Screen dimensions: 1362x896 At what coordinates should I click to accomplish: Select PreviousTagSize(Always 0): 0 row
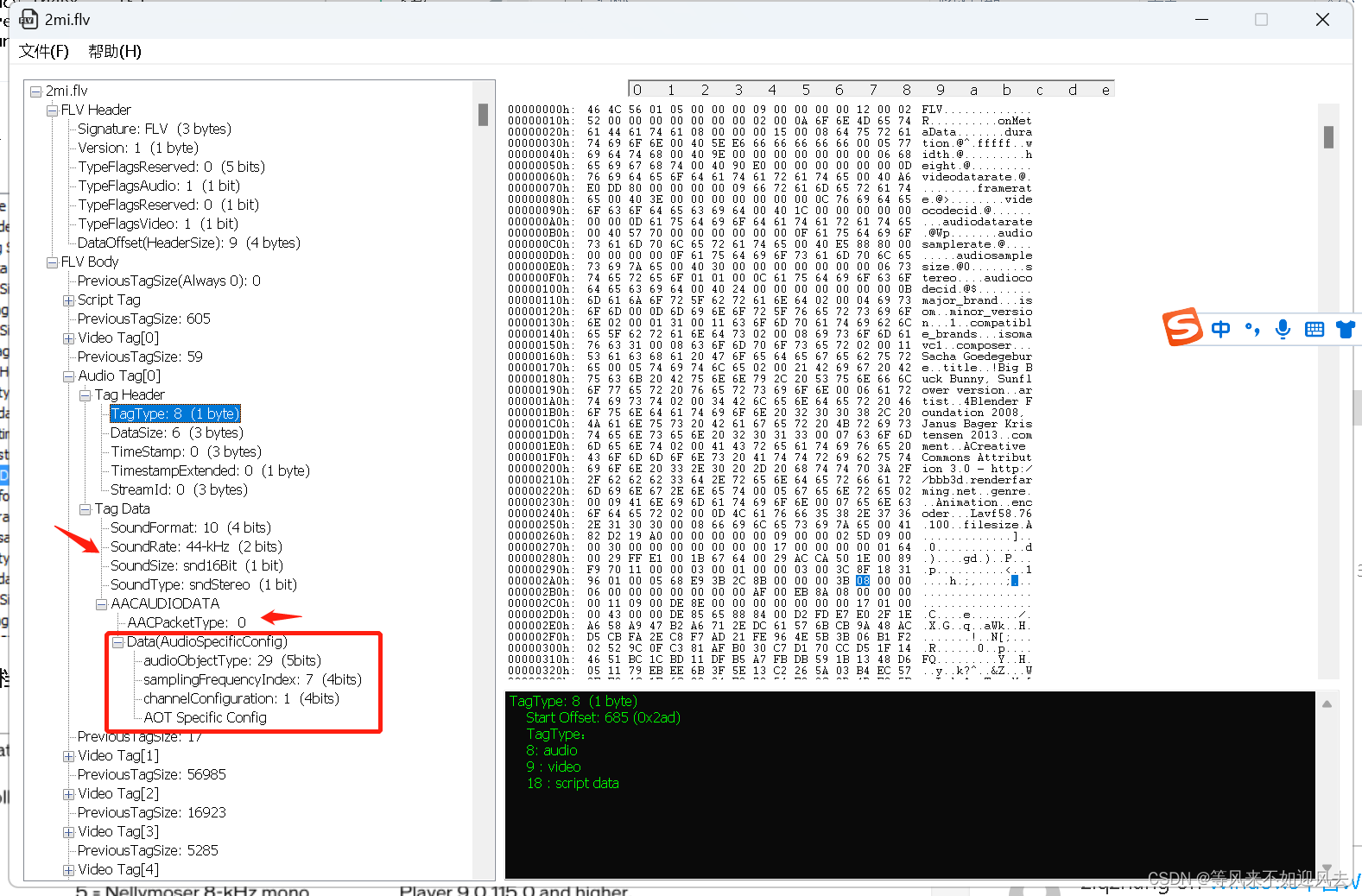click(169, 281)
